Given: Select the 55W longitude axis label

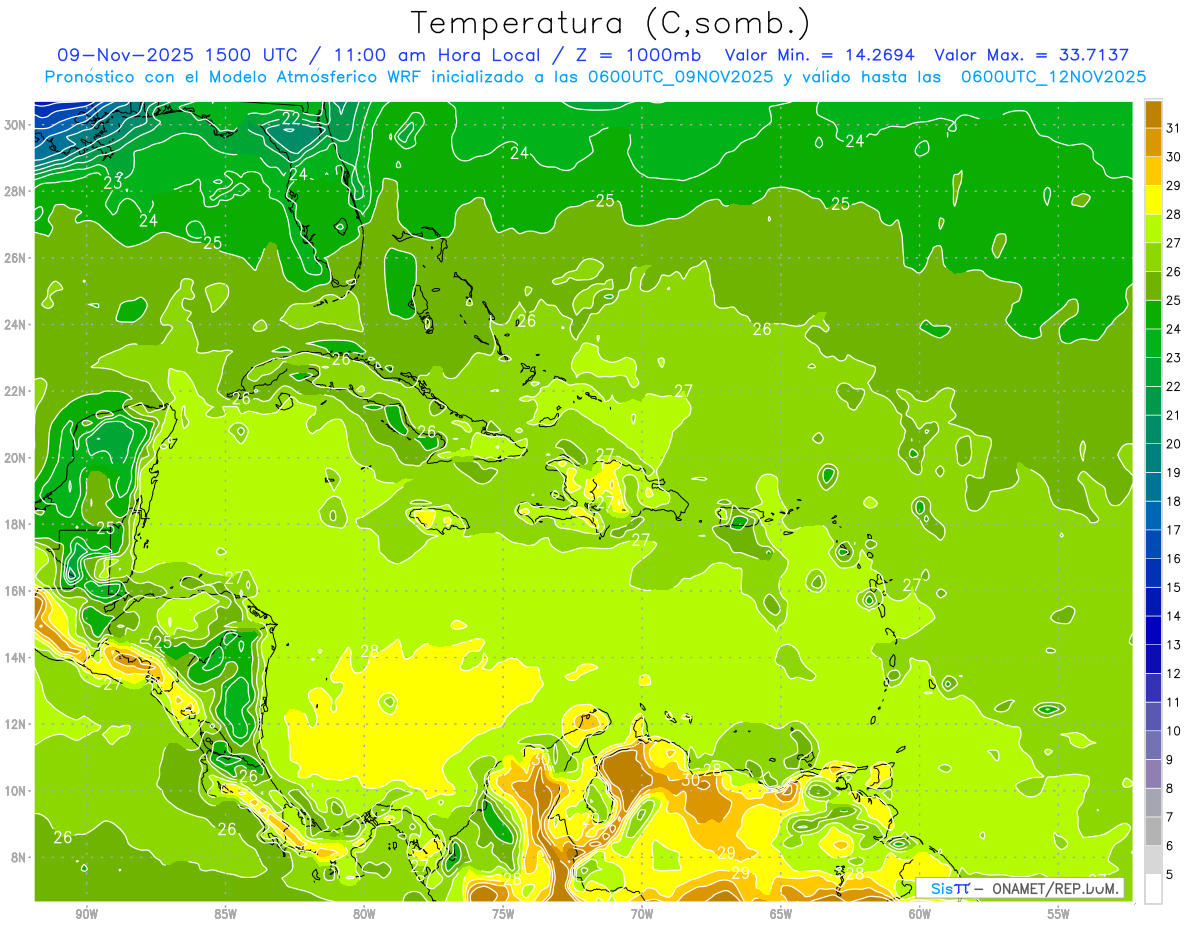Looking at the screenshot, I should [x=1059, y=913].
